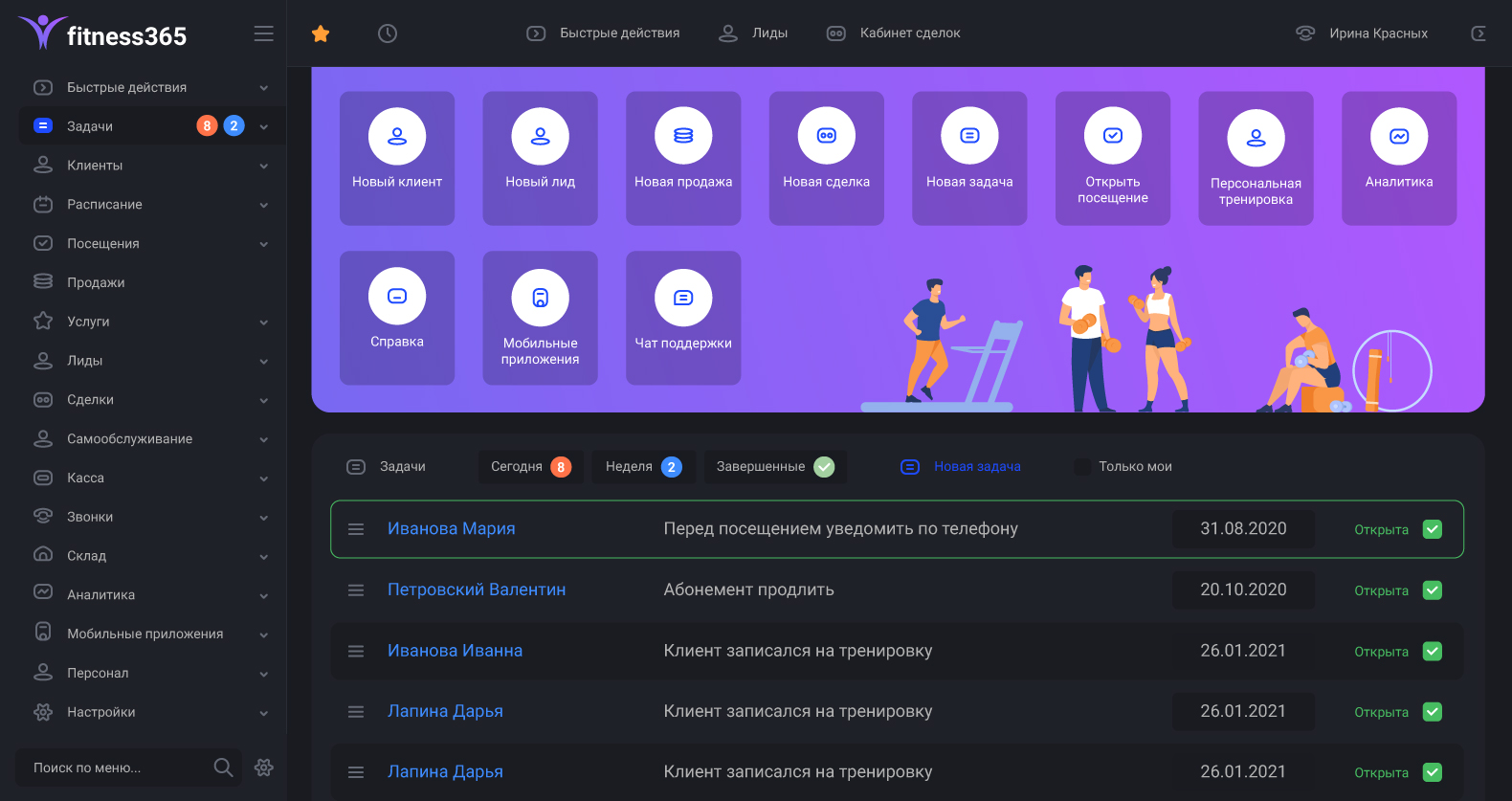This screenshot has width=1512, height=801.
Task: Click the 31.08.2020 date field
Action: [x=1243, y=529]
